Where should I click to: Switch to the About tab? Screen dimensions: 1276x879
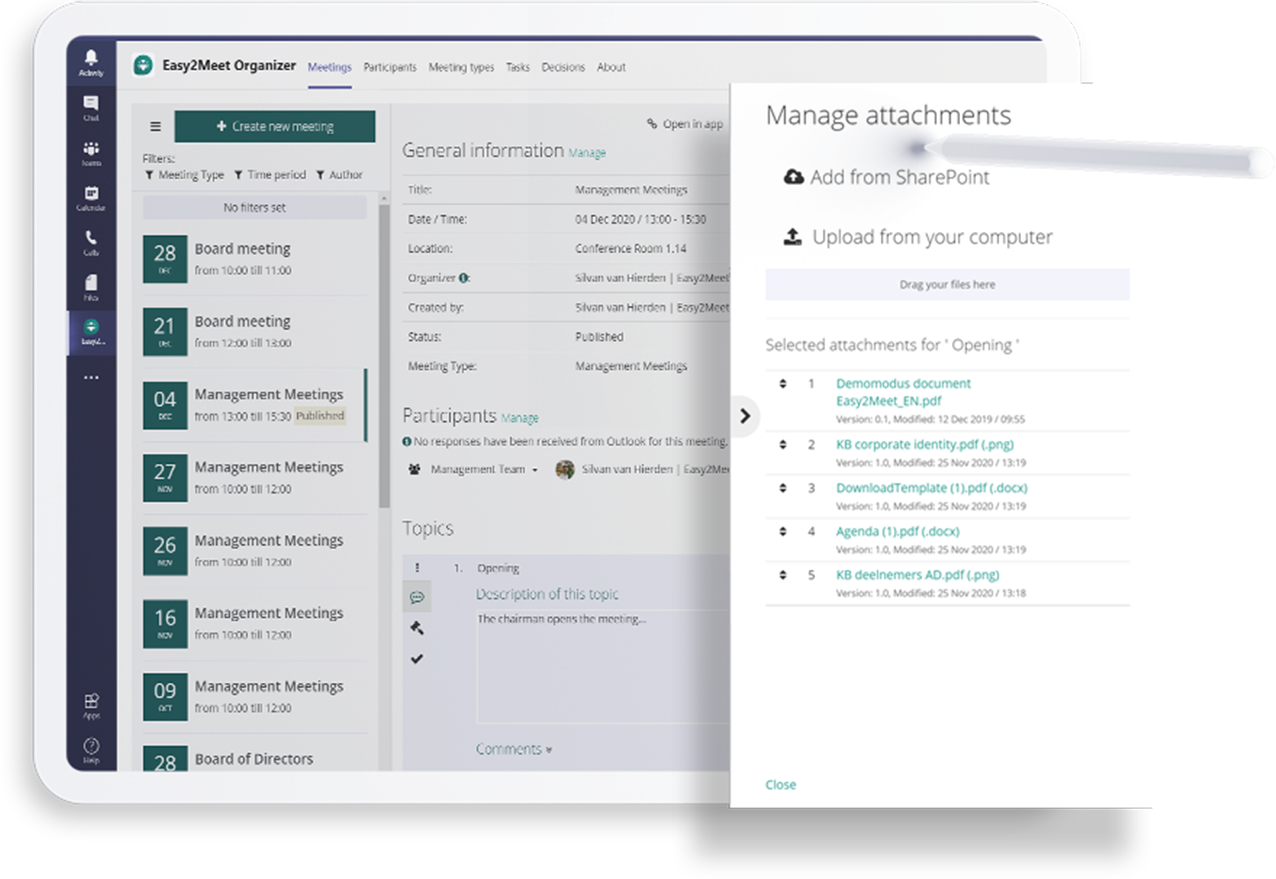click(611, 68)
